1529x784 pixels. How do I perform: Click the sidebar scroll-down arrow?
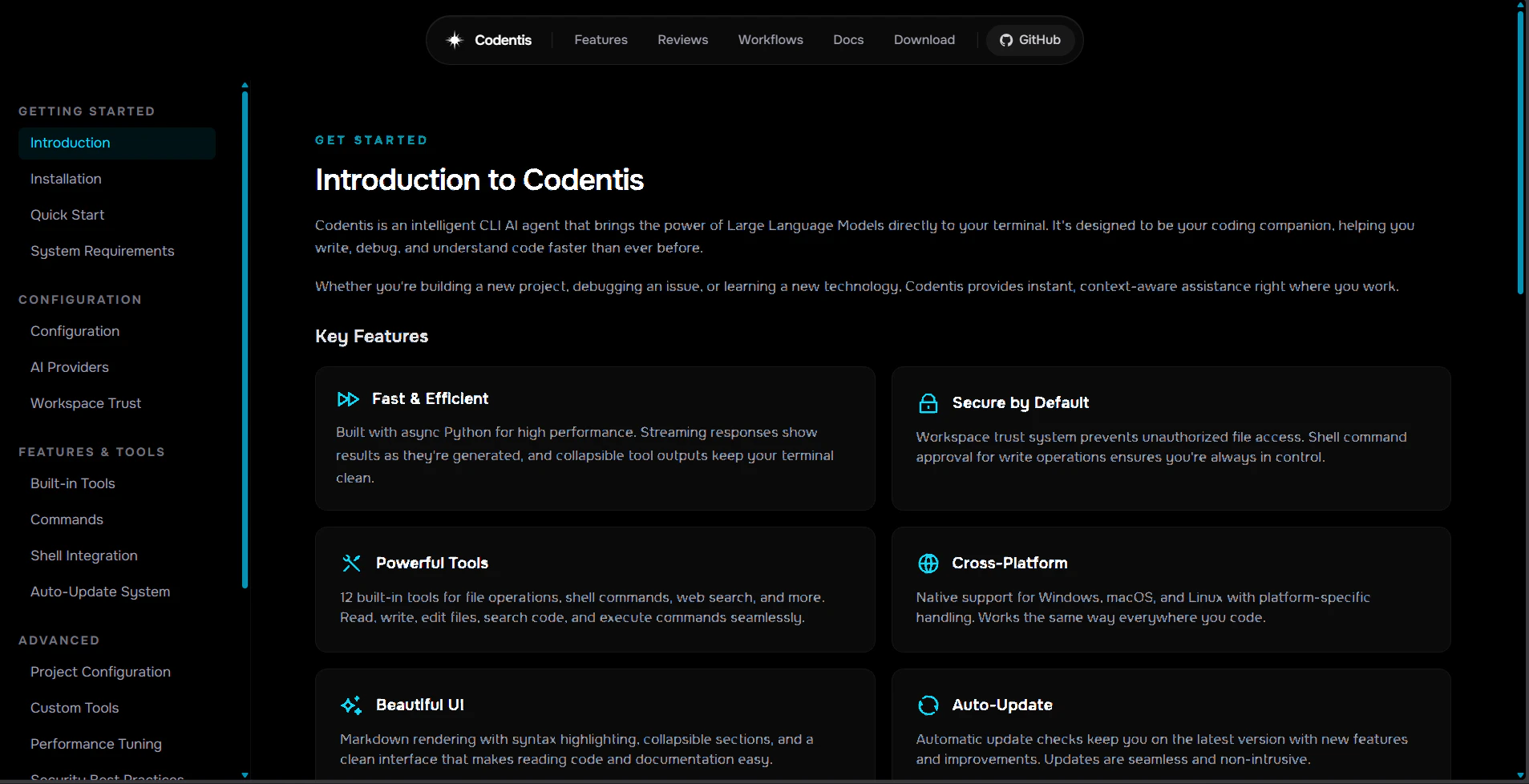pos(245,775)
